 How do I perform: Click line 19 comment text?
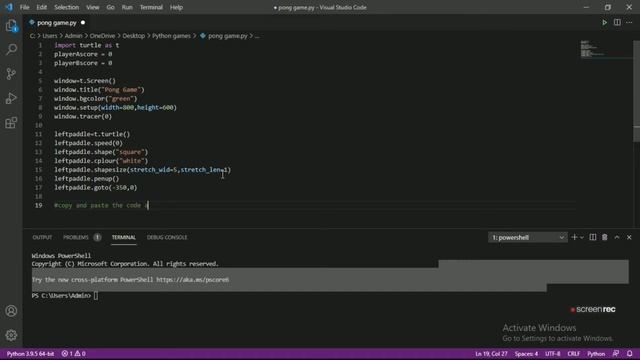pyautogui.click(x=101, y=205)
